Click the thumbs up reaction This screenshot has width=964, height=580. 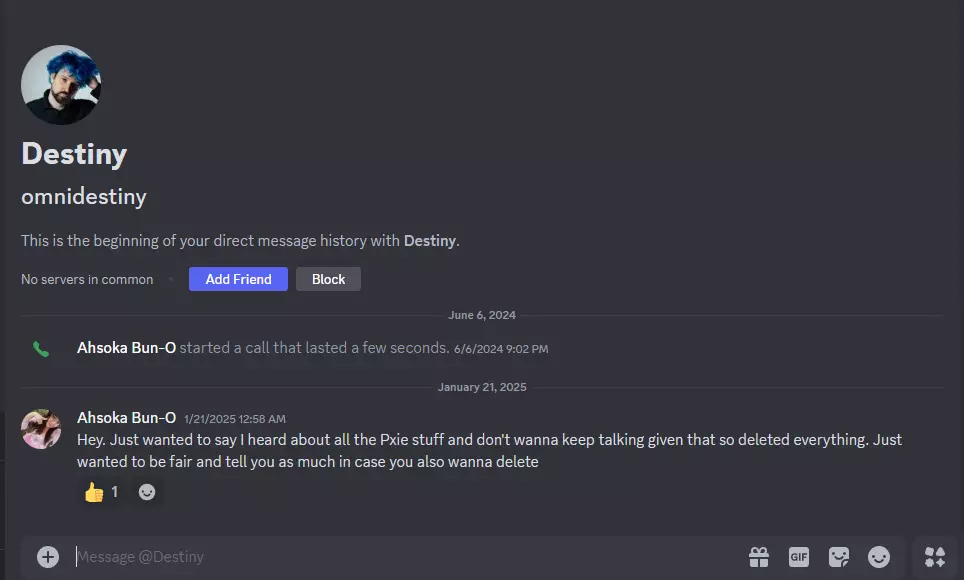tap(101, 492)
